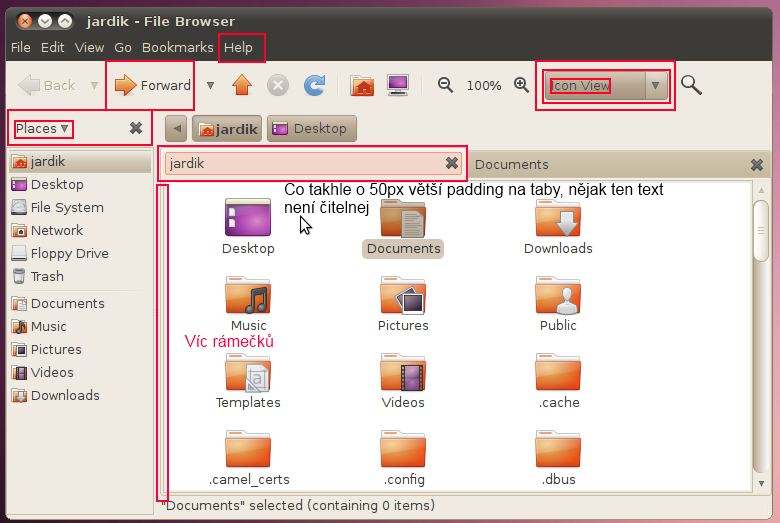Open the Home folder toolbar icon
This screenshot has width=780, height=523.
coord(362,86)
